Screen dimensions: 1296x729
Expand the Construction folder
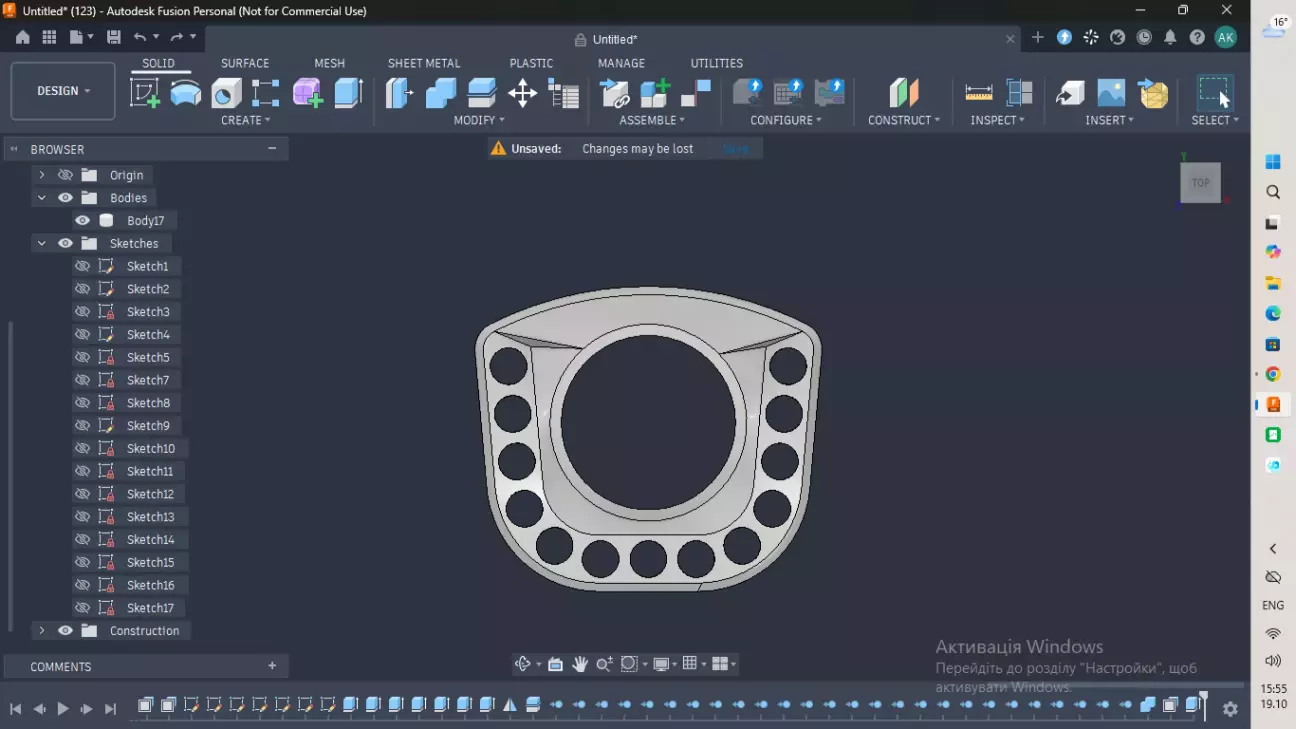pyautogui.click(x=42, y=631)
